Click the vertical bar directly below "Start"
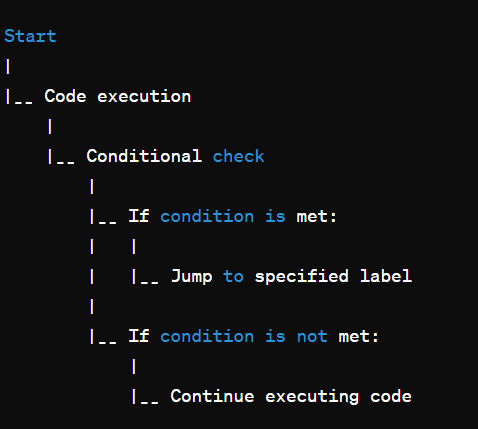This screenshot has width=478, height=429. 8,66
